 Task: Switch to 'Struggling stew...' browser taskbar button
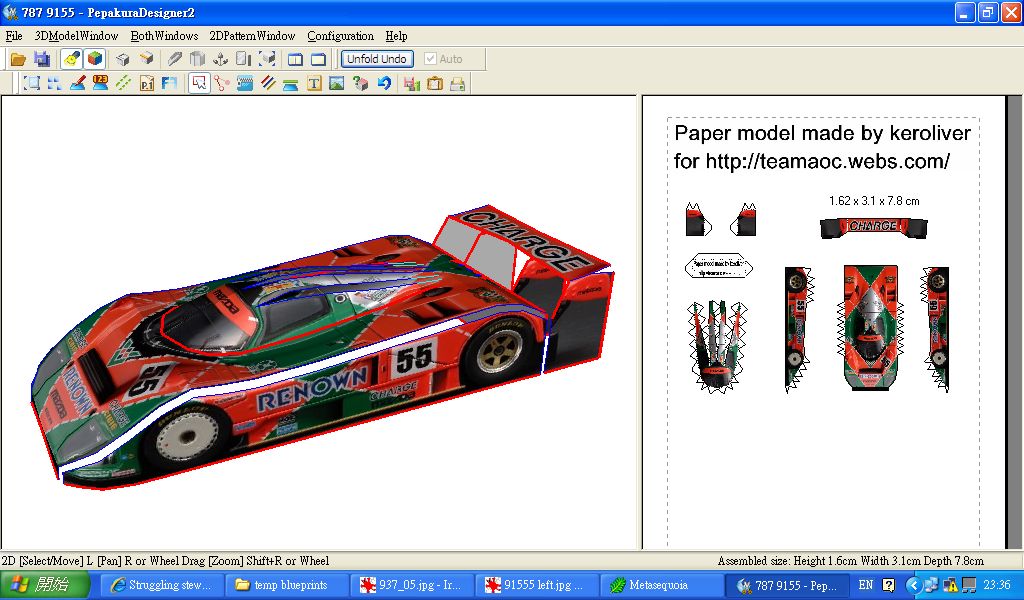pos(163,585)
